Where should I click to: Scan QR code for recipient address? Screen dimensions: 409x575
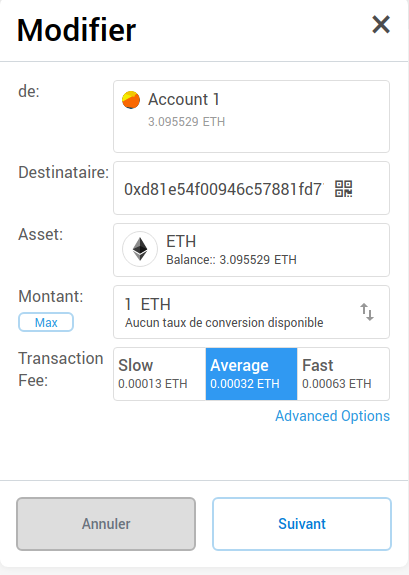[x=343, y=189]
